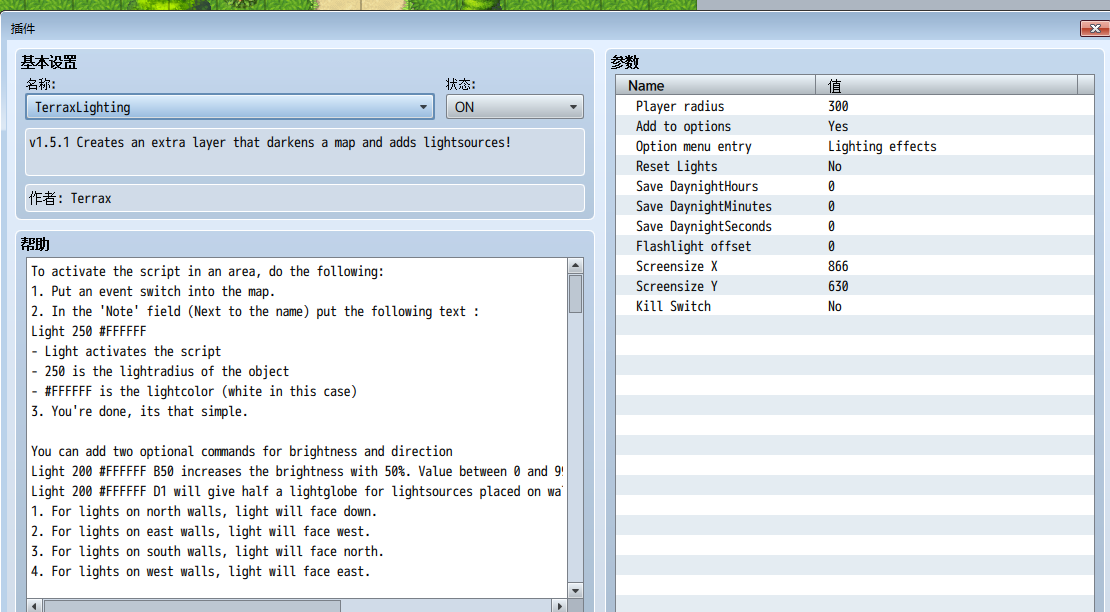1110x612 pixels.
Task: Click the Screensize X value 866
Action: tap(838, 266)
